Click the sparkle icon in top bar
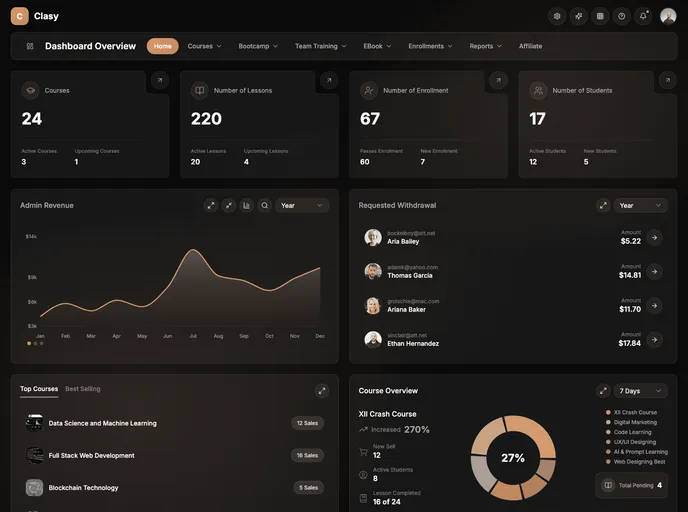Image resolution: width=688 pixels, height=512 pixels. pos(579,16)
